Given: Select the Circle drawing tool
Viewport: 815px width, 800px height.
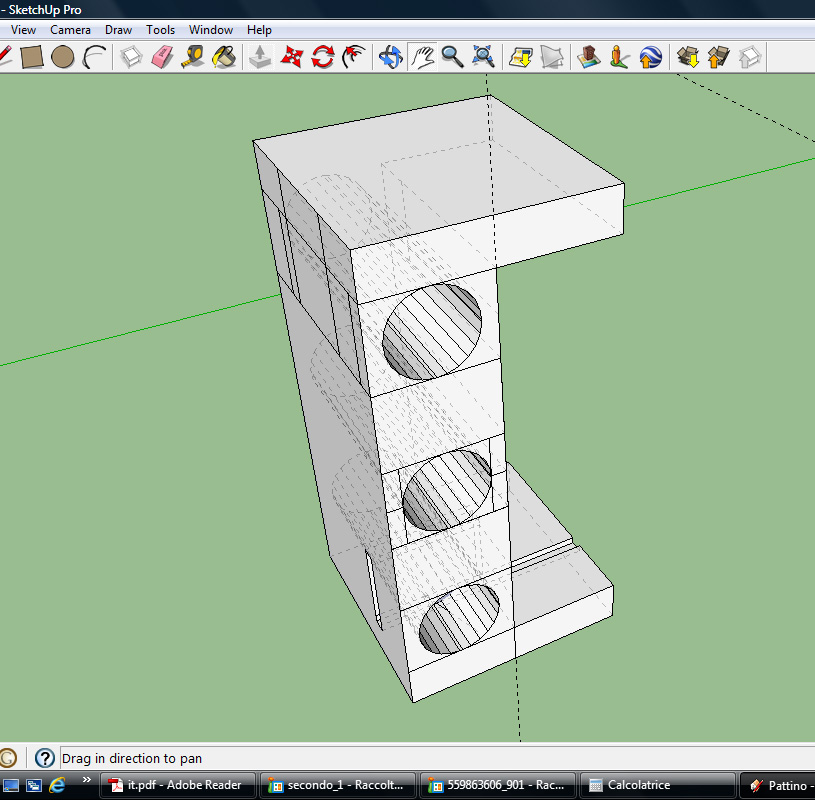Looking at the screenshot, I should point(63,57).
